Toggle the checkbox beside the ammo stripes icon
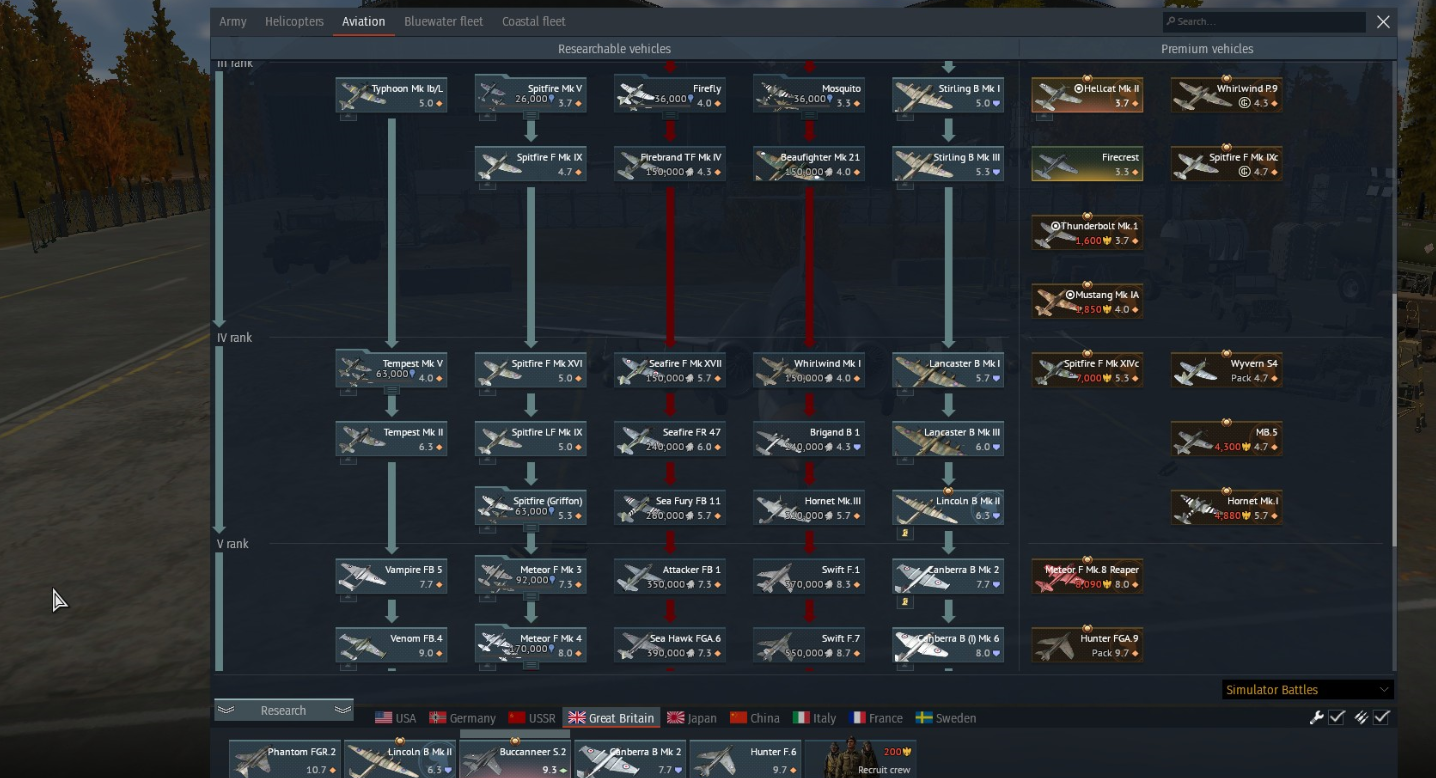This screenshot has width=1436, height=778. coord(1381,717)
